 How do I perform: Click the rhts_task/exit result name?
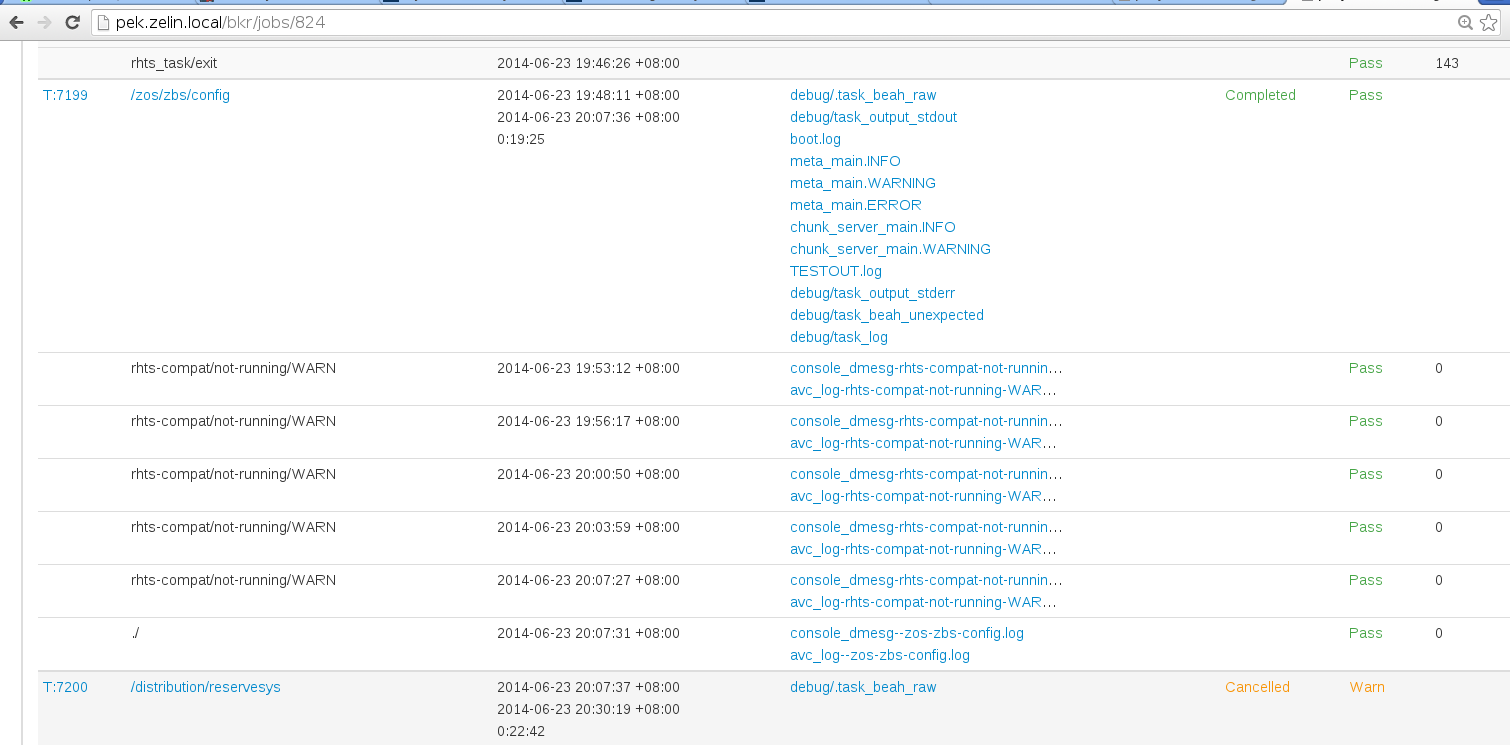click(174, 63)
